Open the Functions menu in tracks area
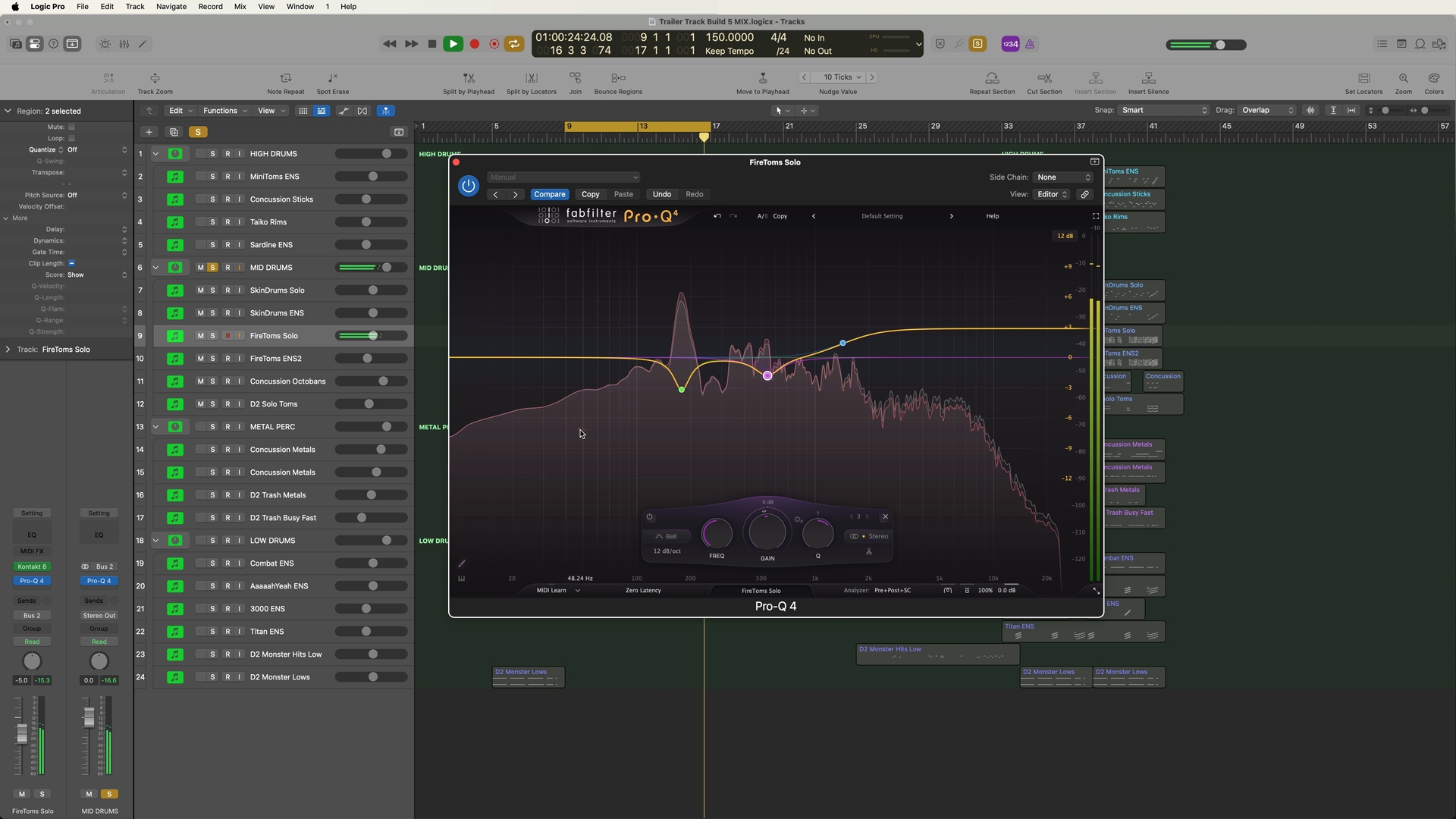 (225, 111)
